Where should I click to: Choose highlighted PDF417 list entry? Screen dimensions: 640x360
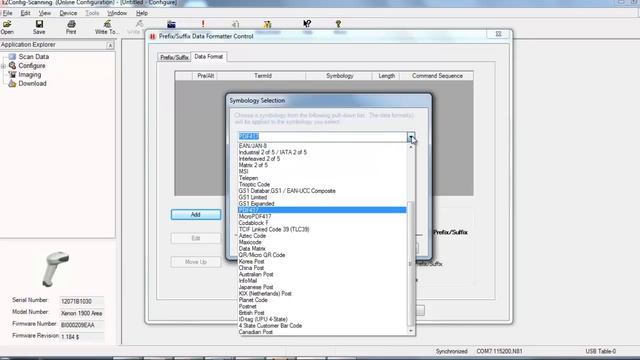pos(322,210)
